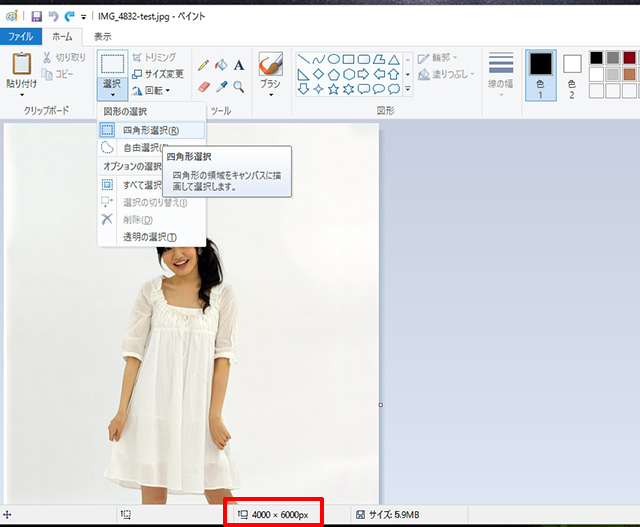Viewport: 640px width, 527px height.
Task: Choose the Fill with color bucket tool
Action: [221, 64]
